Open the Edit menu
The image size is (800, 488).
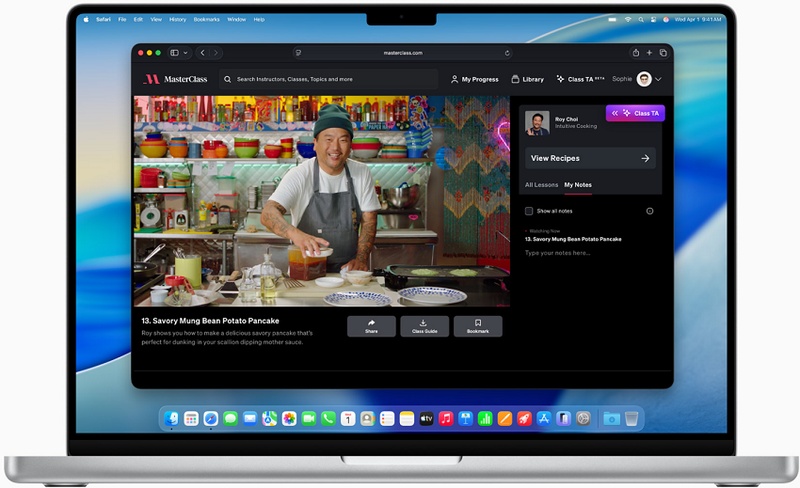tap(138, 19)
